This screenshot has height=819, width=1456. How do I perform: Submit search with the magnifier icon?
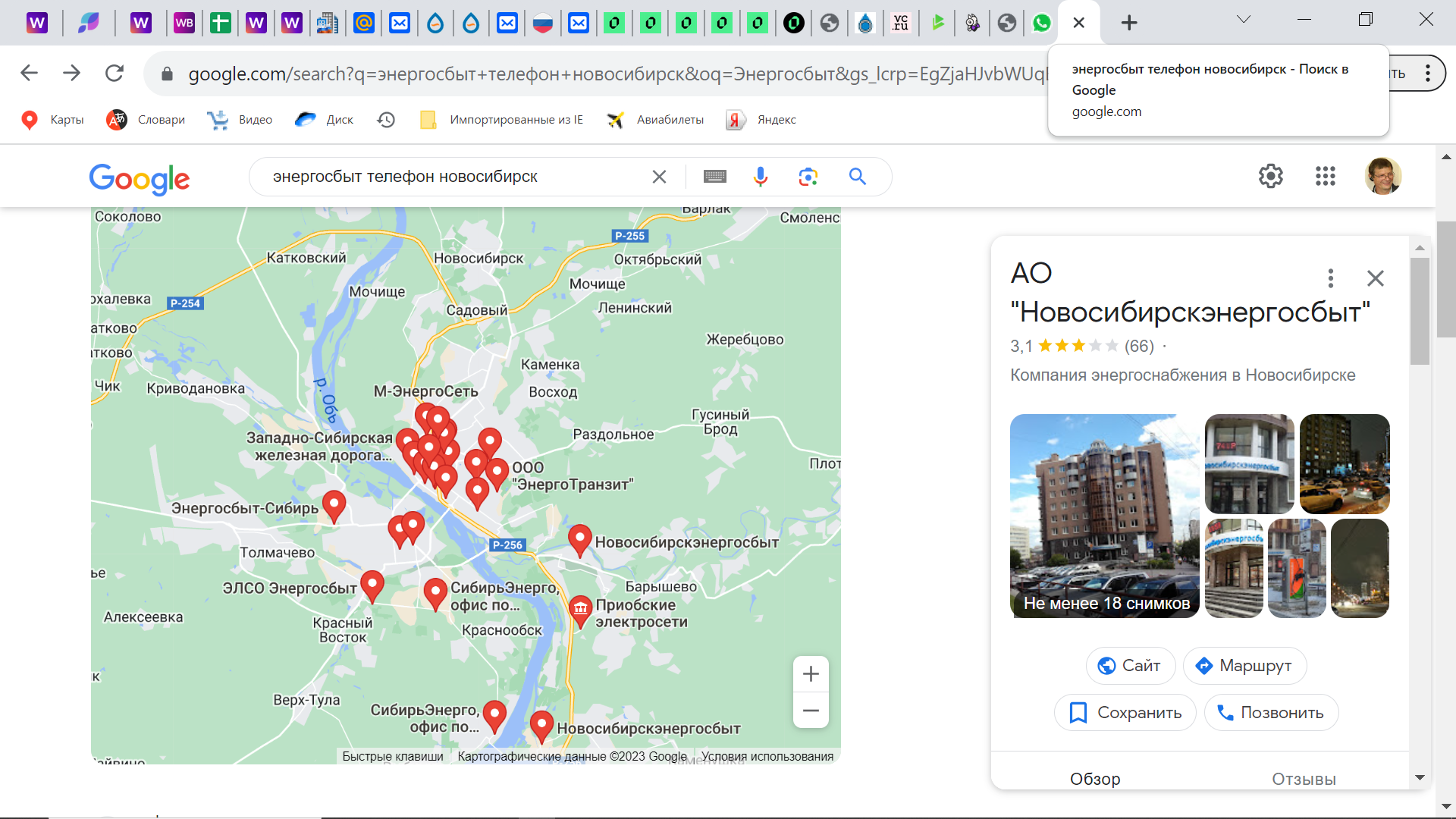coord(858,177)
